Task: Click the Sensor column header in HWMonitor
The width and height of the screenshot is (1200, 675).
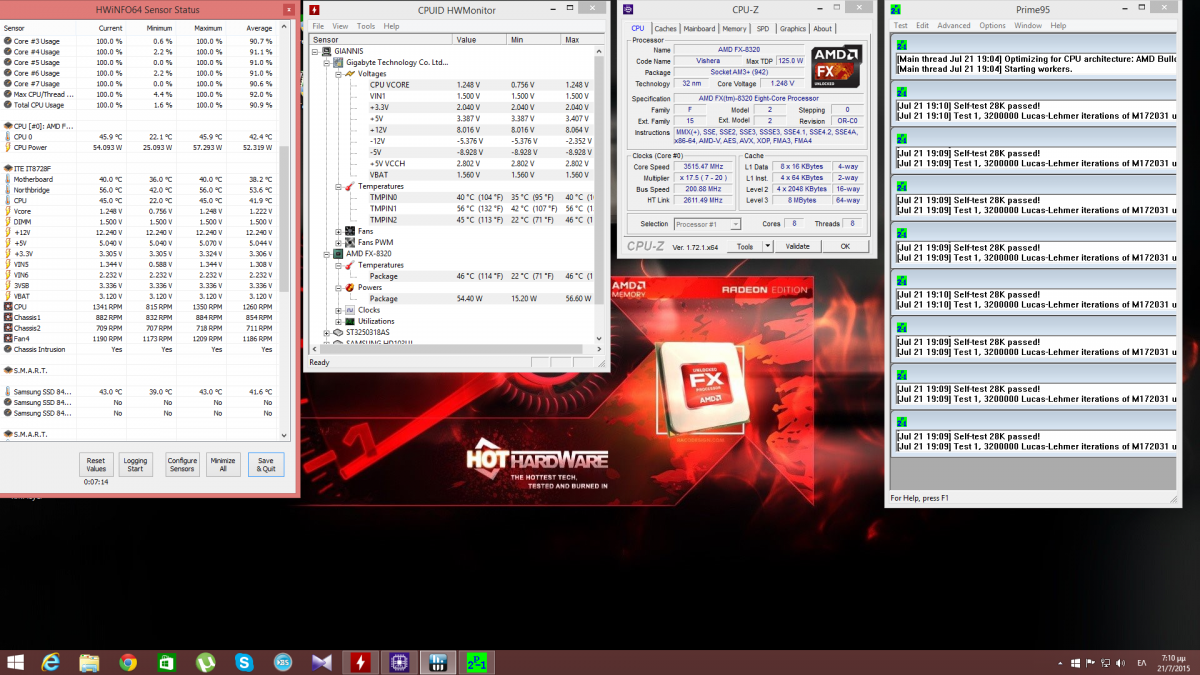Action: (382, 40)
